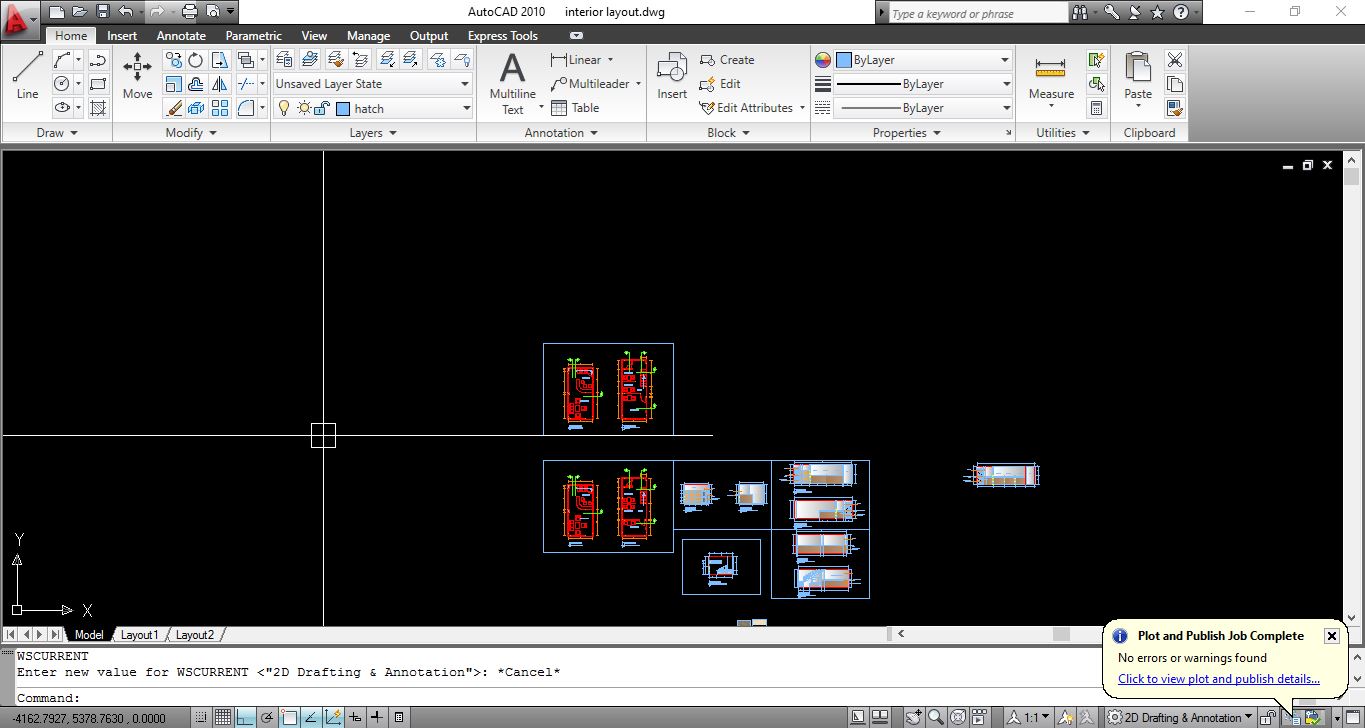The height and width of the screenshot is (728, 1365).
Task: Switch to the Annotate ribbon tab
Action: click(181, 35)
